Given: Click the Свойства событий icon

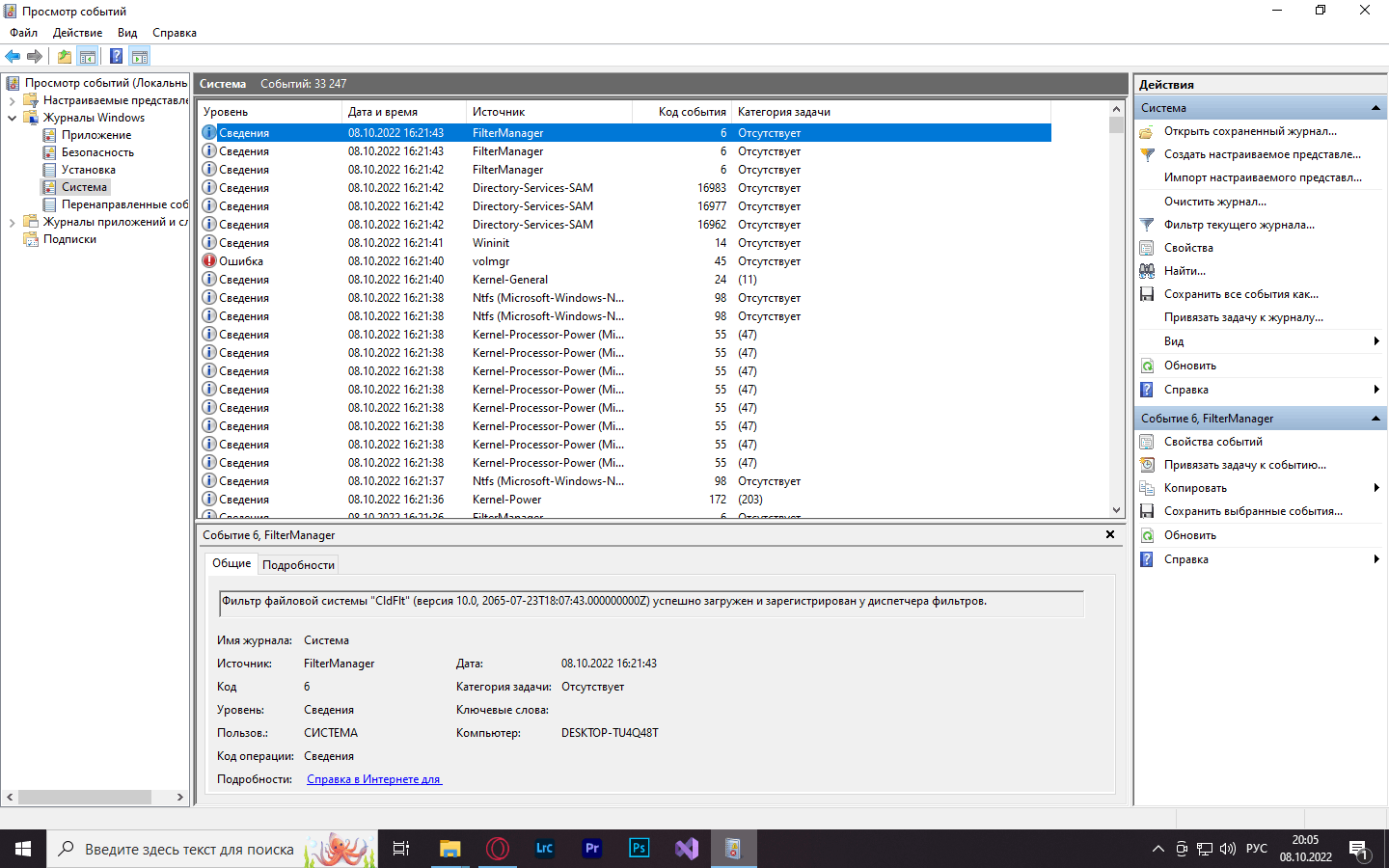Looking at the screenshot, I should point(1147,442).
